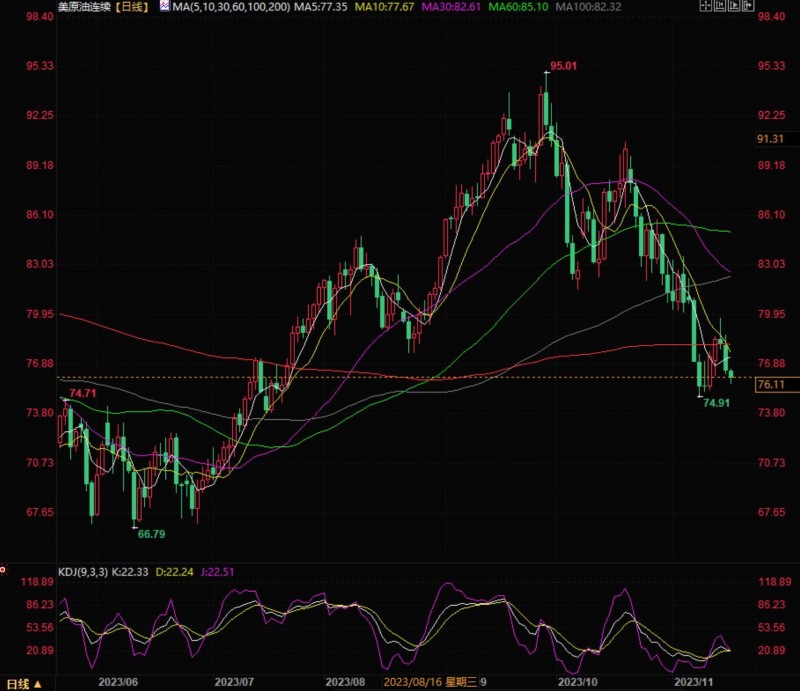The image size is (800, 691).
Task: Click the 【日线】 period tag in the title
Action: click(x=131, y=7)
